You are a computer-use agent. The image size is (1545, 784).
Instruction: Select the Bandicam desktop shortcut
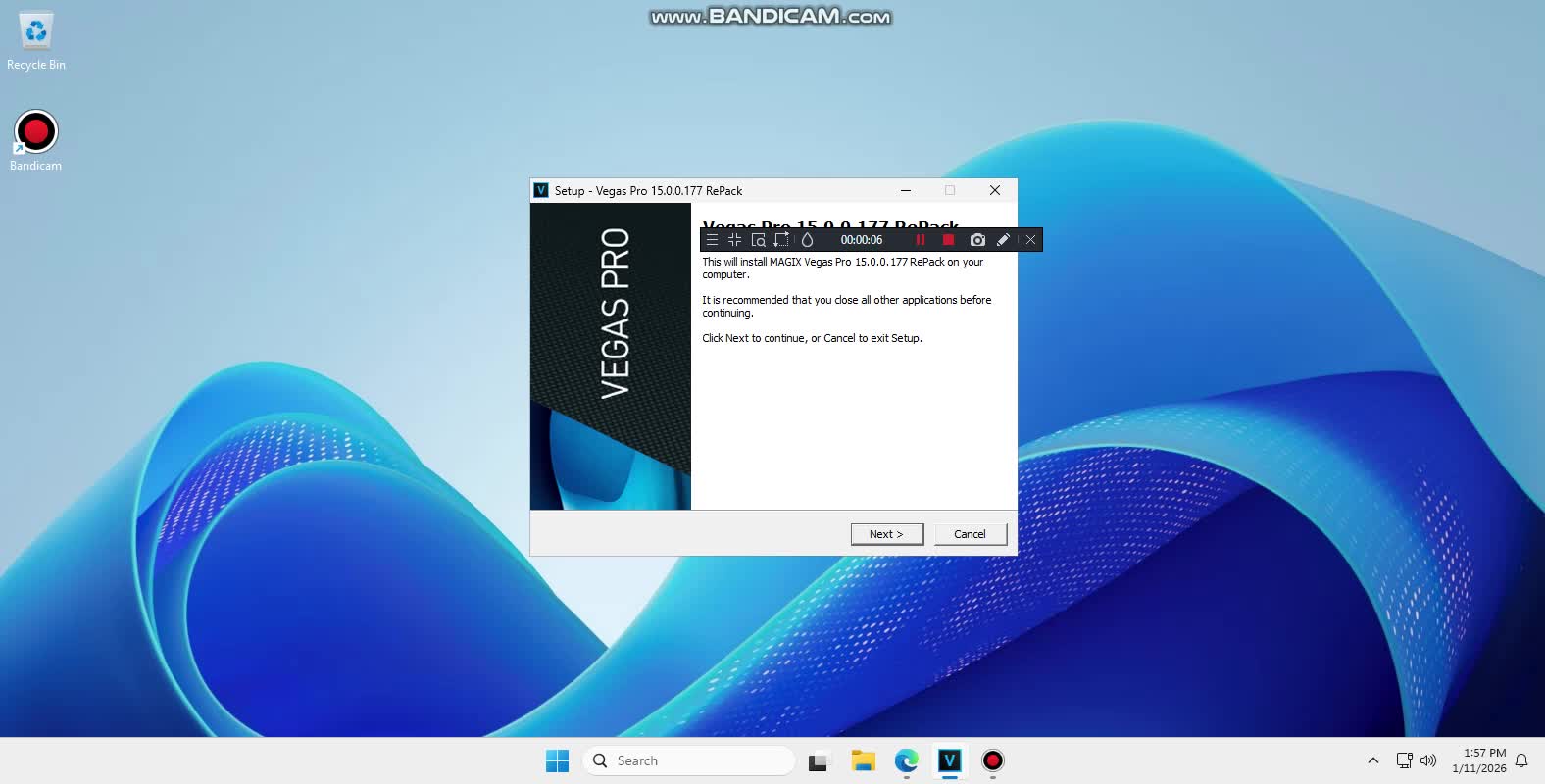click(36, 141)
